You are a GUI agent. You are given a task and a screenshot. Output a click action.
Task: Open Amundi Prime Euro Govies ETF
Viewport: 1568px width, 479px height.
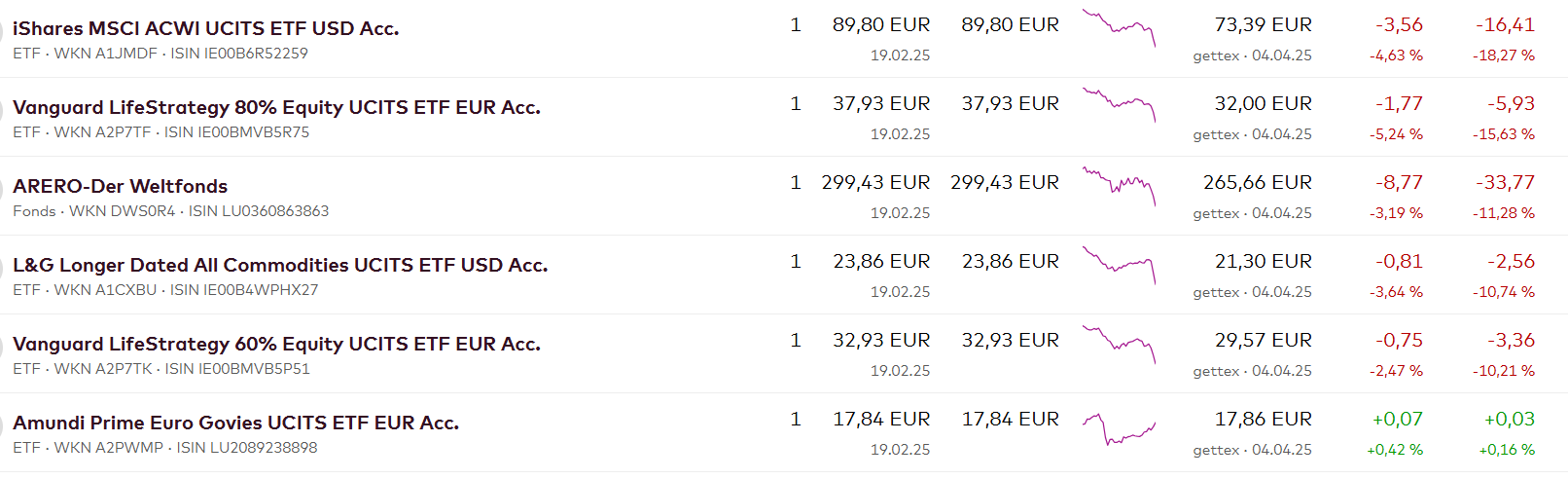click(235, 423)
